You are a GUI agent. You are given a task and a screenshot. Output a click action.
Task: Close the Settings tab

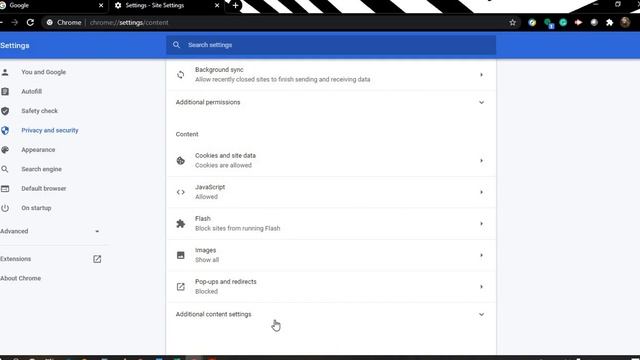coord(217,5)
